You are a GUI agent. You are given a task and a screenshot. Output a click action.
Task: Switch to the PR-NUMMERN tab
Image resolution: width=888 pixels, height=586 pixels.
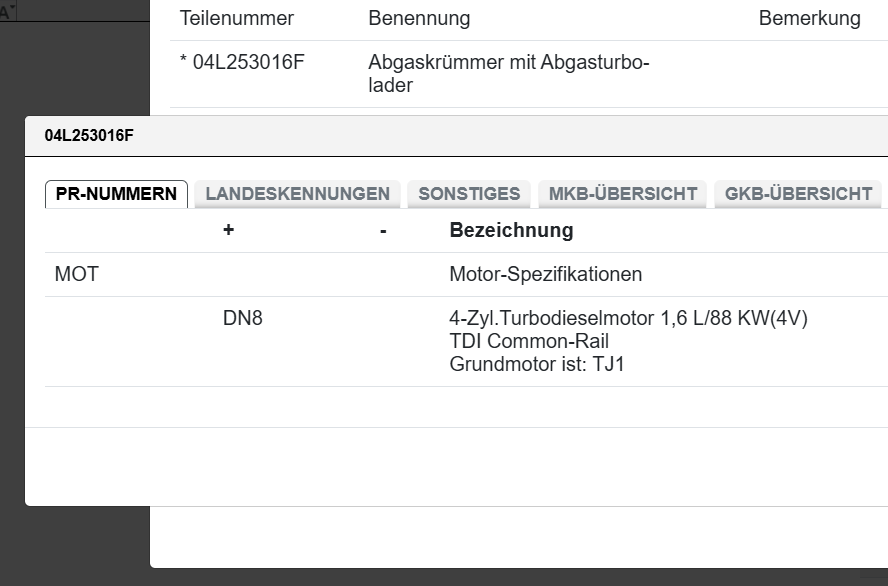116,194
